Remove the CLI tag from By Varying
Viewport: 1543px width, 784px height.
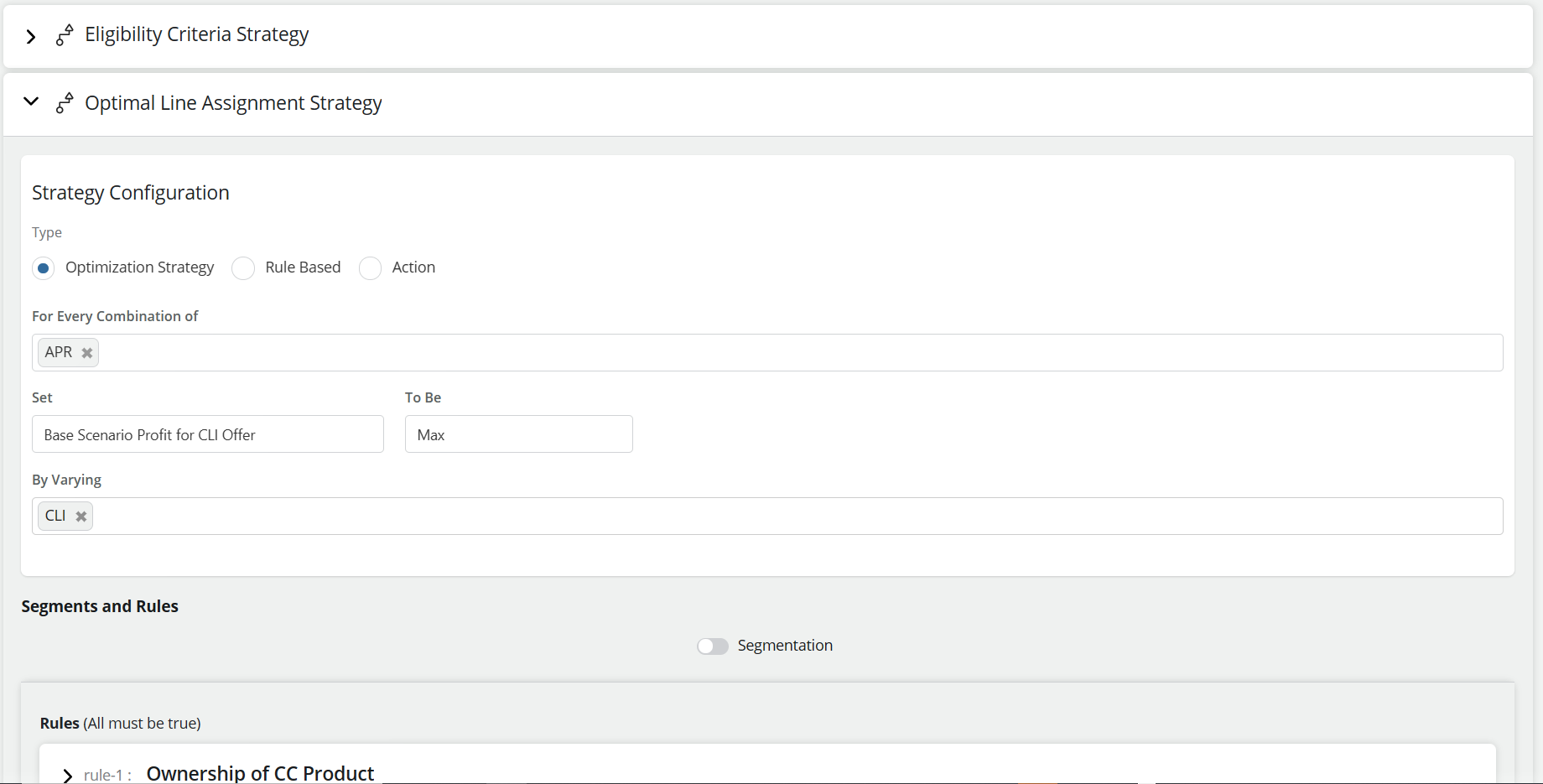[81, 517]
